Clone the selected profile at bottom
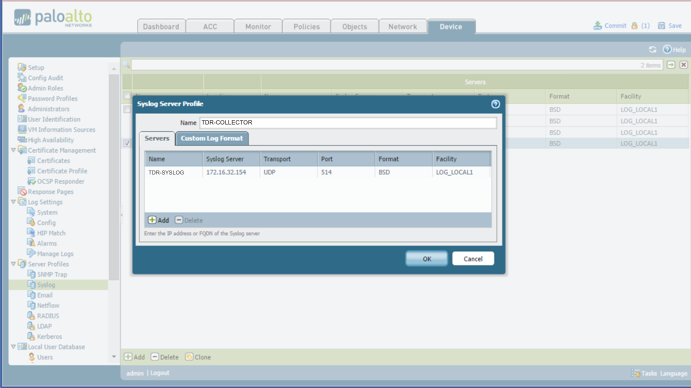This screenshot has height=388, width=691. (x=198, y=357)
